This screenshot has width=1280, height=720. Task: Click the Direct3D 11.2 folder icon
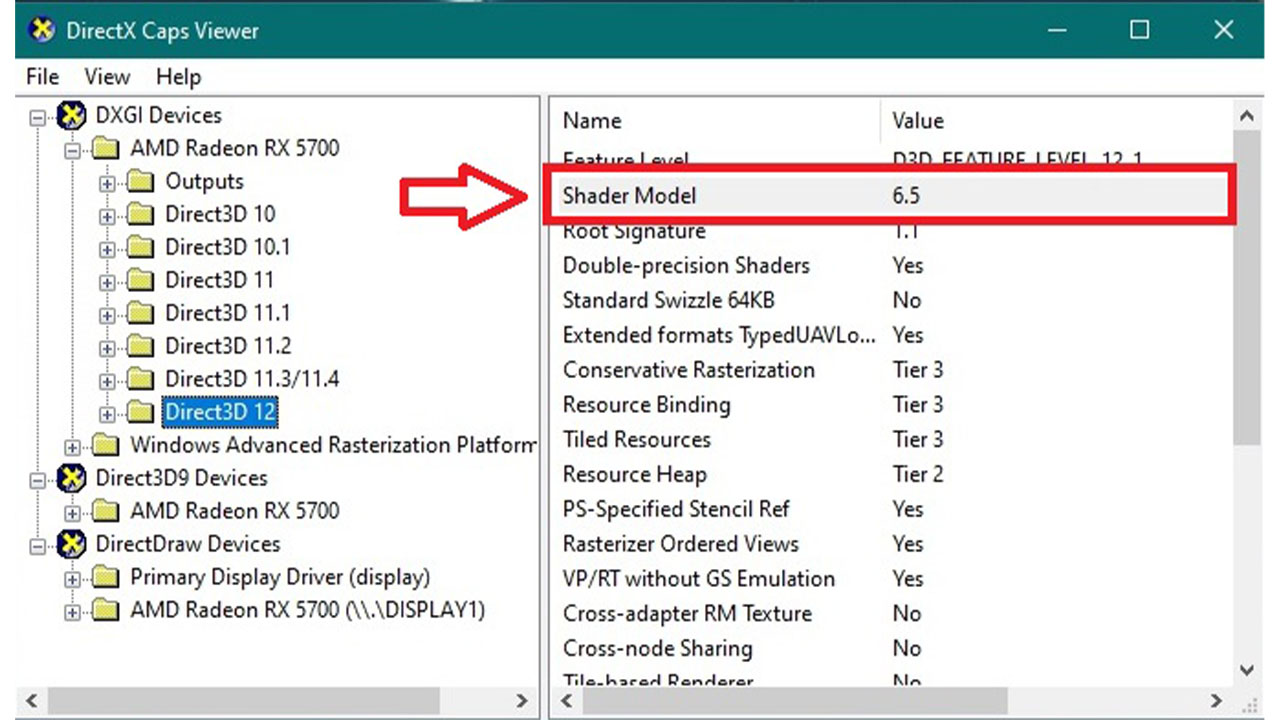(141, 346)
